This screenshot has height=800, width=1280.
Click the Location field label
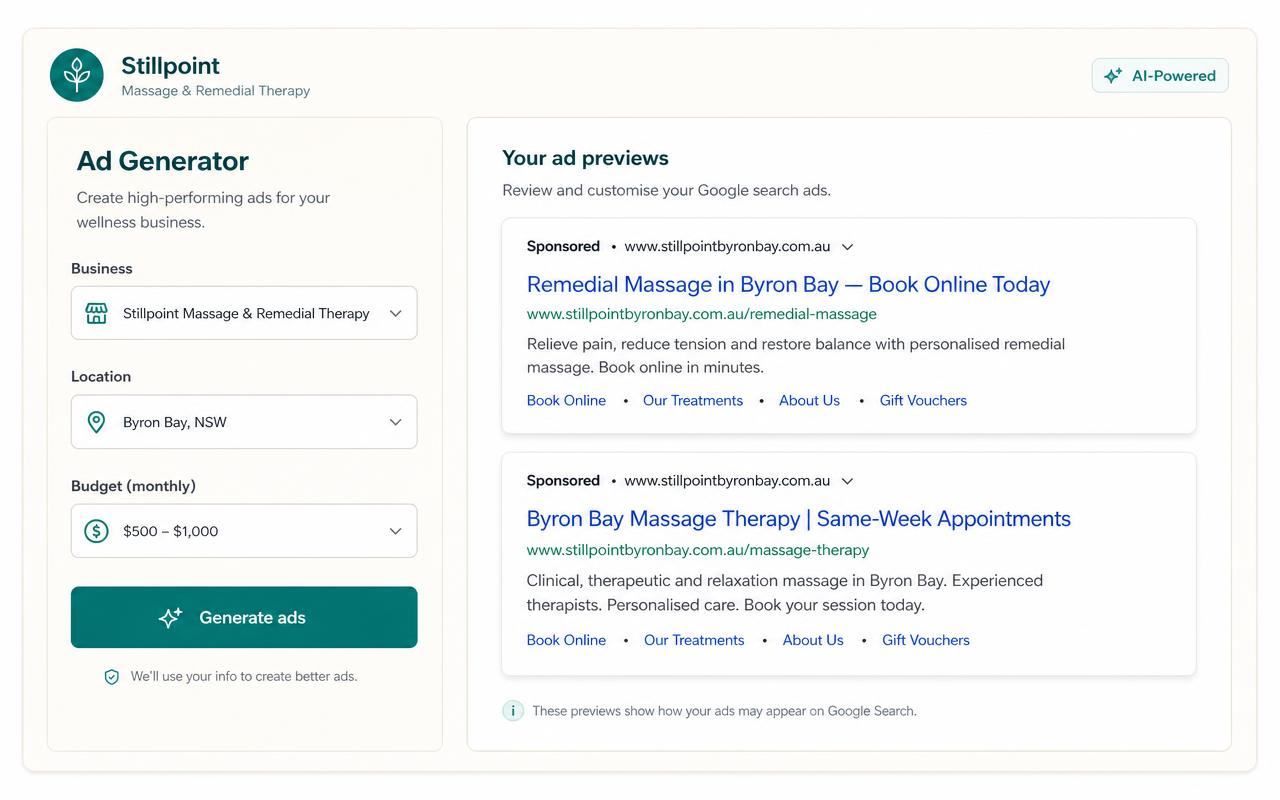[x=101, y=377]
